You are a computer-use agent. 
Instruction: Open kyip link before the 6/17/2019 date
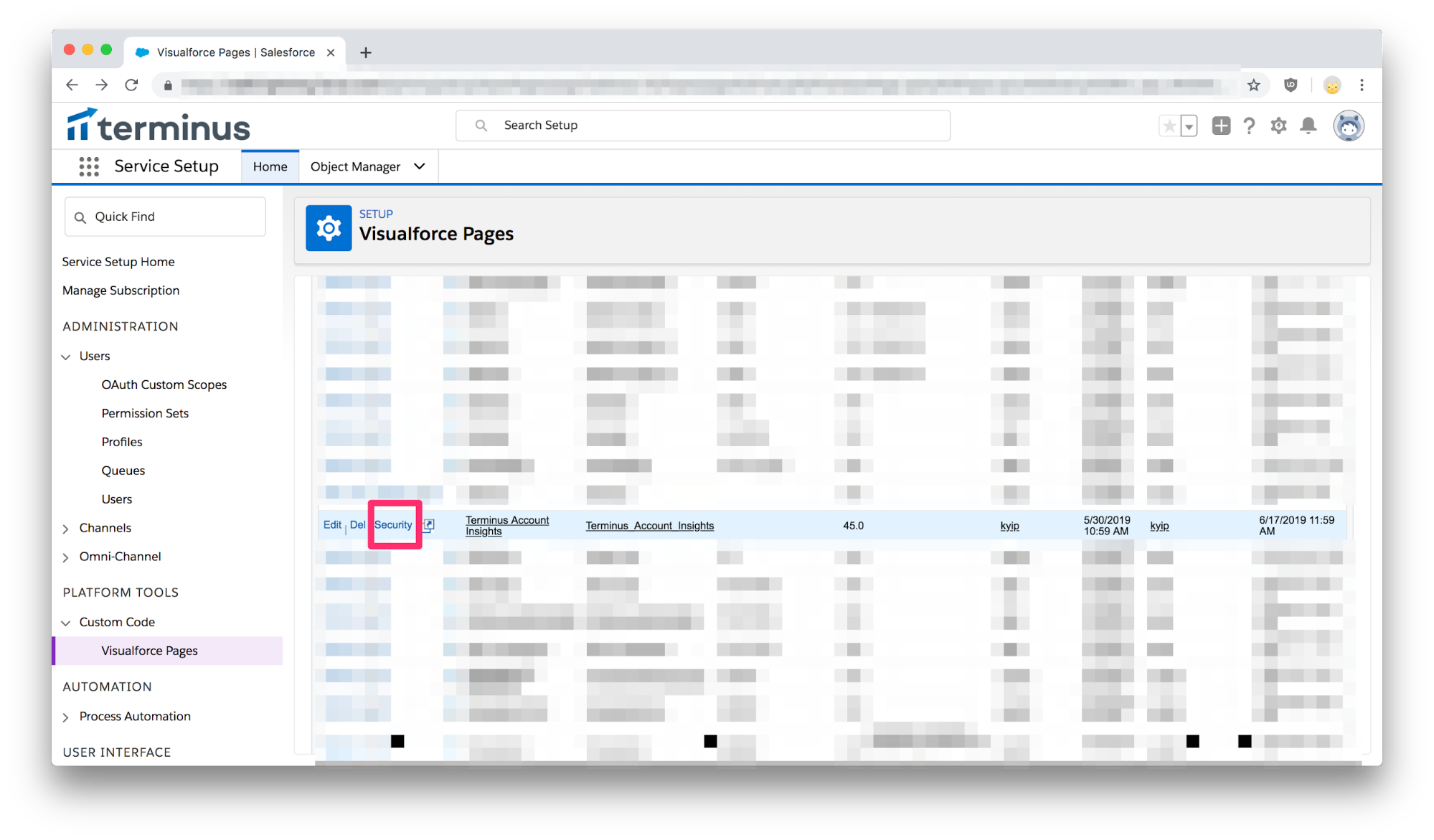[x=1159, y=526]
